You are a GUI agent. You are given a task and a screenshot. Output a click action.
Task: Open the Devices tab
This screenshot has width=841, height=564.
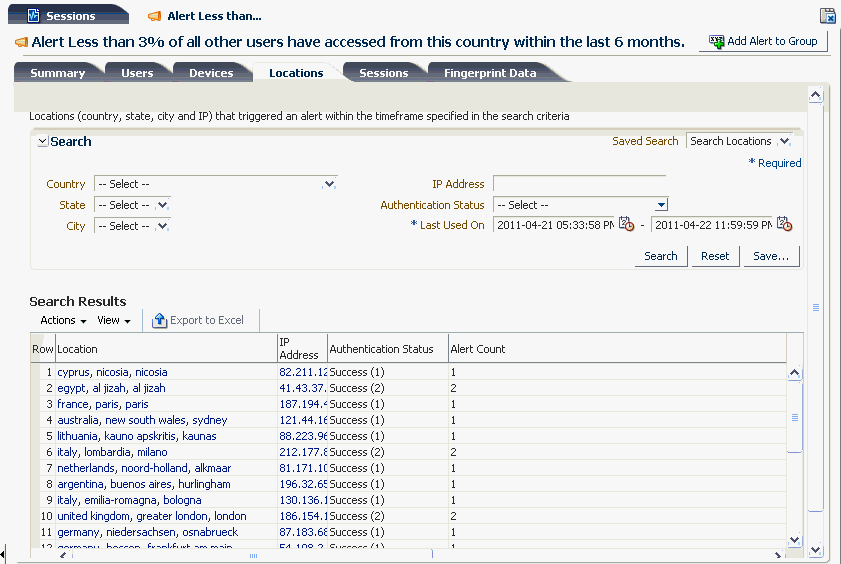click(x=211, y=73)
